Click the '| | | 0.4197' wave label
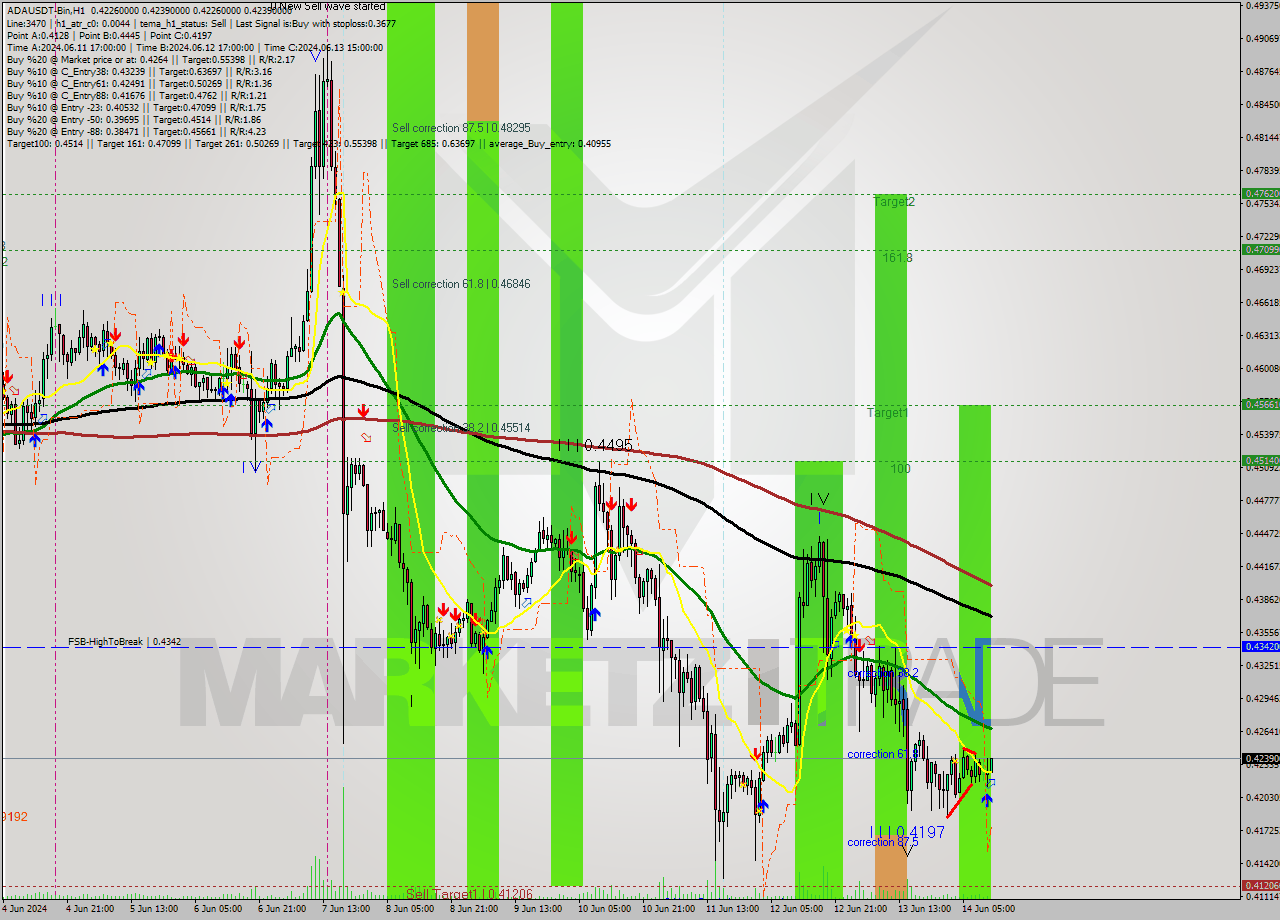 tap(907, 832)
